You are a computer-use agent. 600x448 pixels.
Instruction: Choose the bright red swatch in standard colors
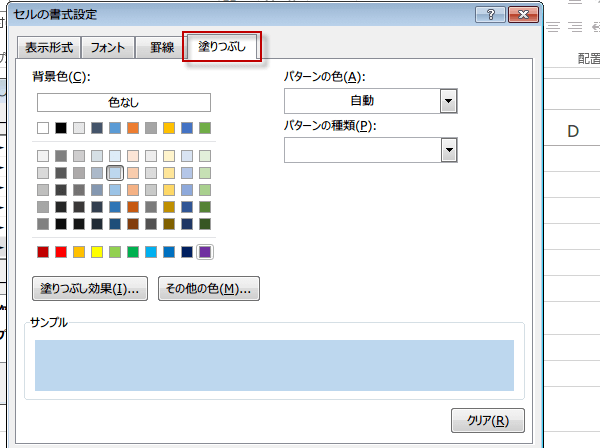tap(61, 252)
